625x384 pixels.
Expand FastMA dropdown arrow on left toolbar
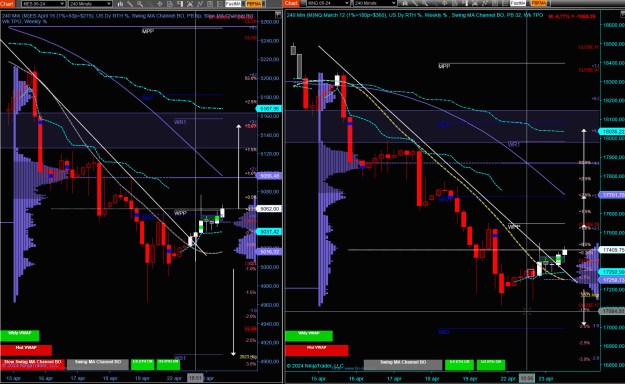point(243,4)
